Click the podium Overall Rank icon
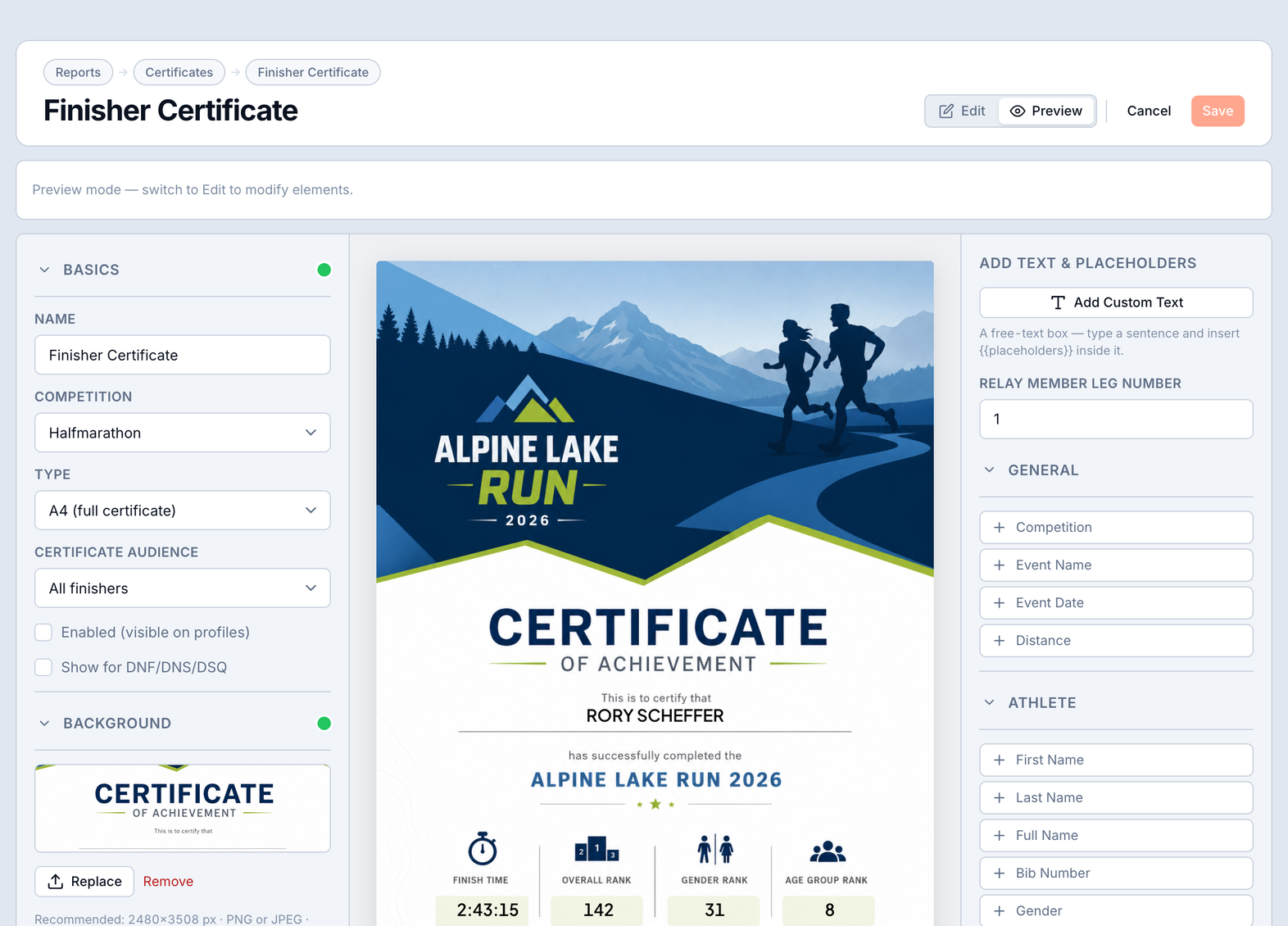This screenshot has width=1288, height=926. coord(596,850)
